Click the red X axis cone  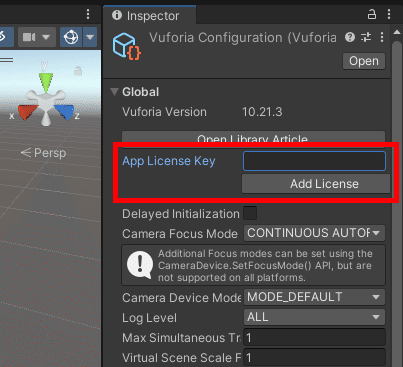point(26,111)
